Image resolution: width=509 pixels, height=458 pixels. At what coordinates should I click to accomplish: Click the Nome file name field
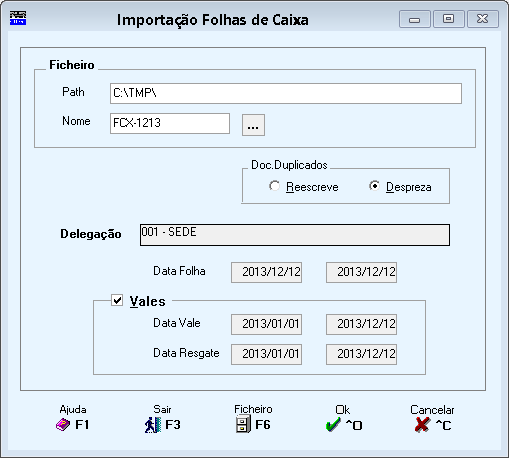pyautogui.click(x=170, y=123)
